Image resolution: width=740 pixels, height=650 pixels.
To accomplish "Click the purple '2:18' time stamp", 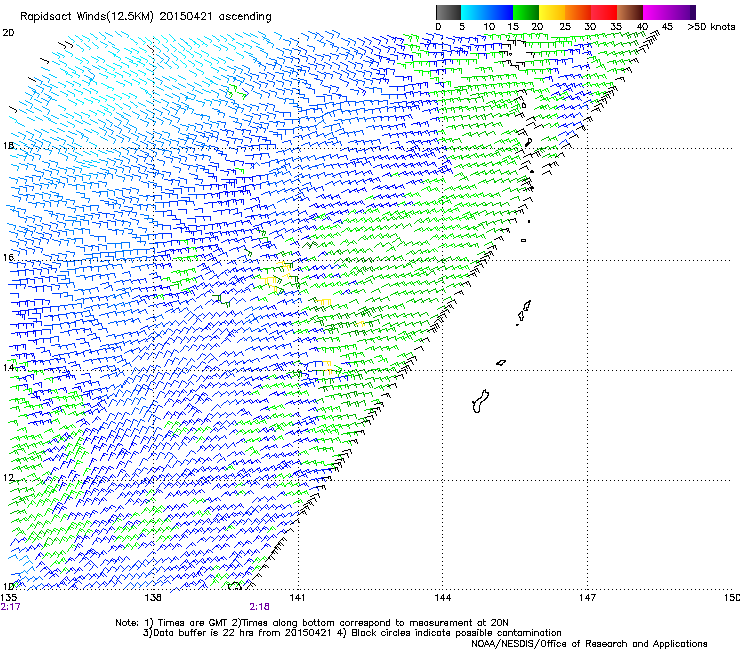I will (260, 607).
